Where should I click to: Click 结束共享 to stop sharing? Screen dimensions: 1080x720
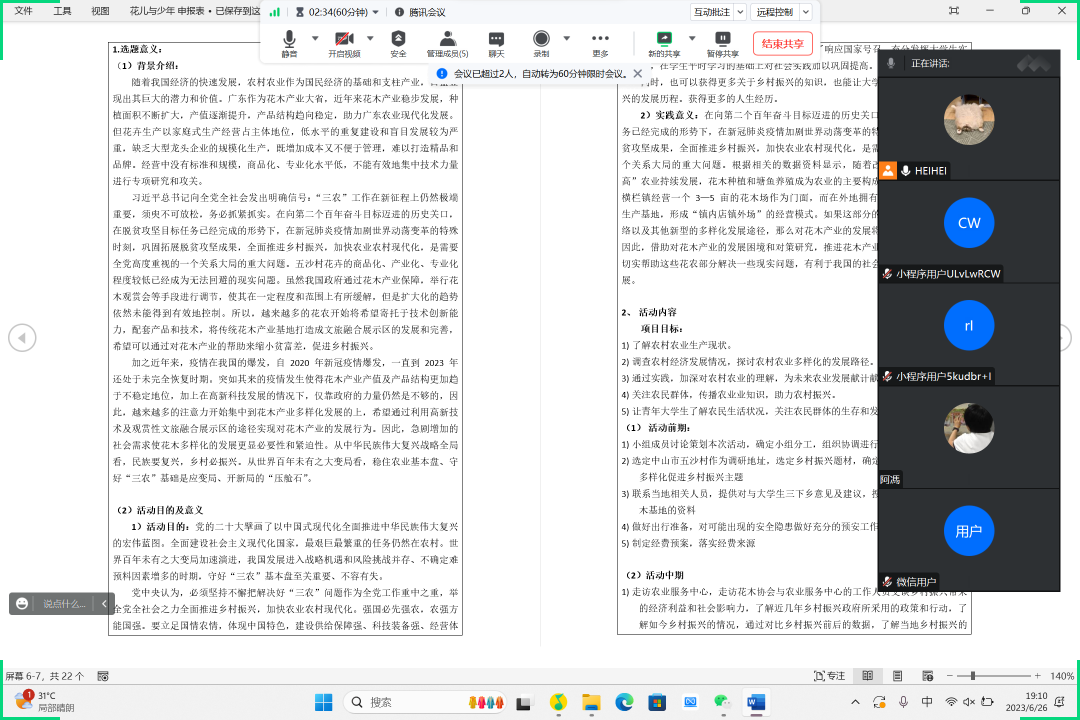pos(782,43)
